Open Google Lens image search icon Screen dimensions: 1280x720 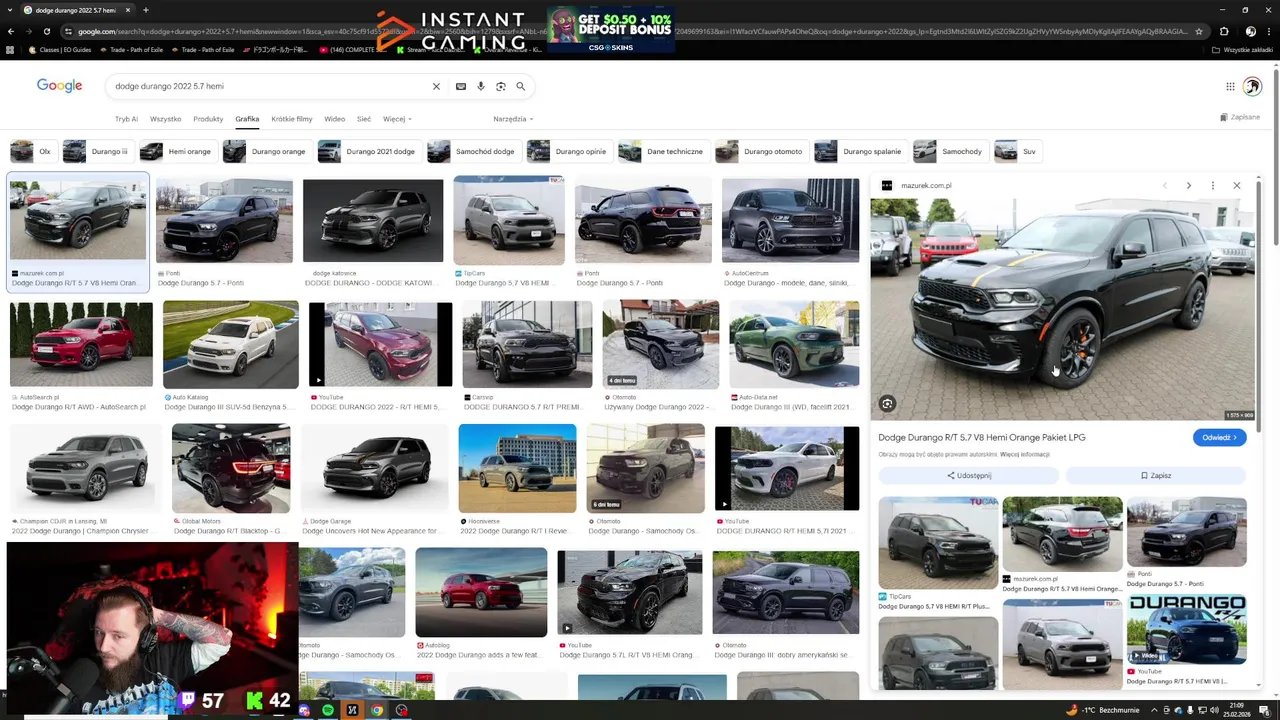tap(501, 86)
